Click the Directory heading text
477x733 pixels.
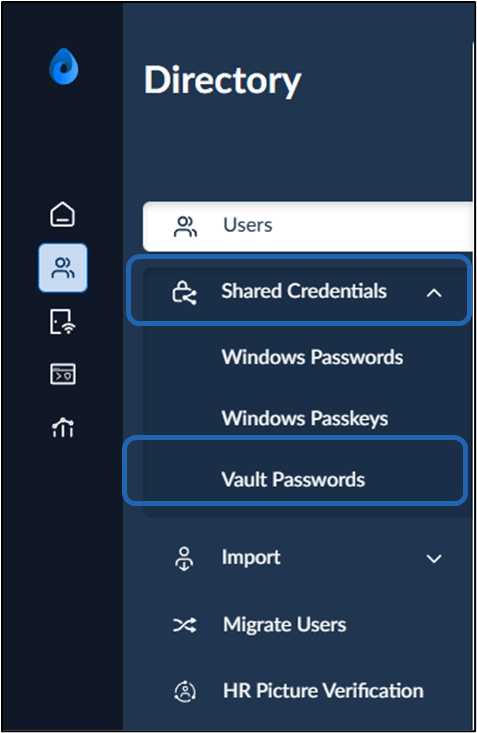pos(223,80)
